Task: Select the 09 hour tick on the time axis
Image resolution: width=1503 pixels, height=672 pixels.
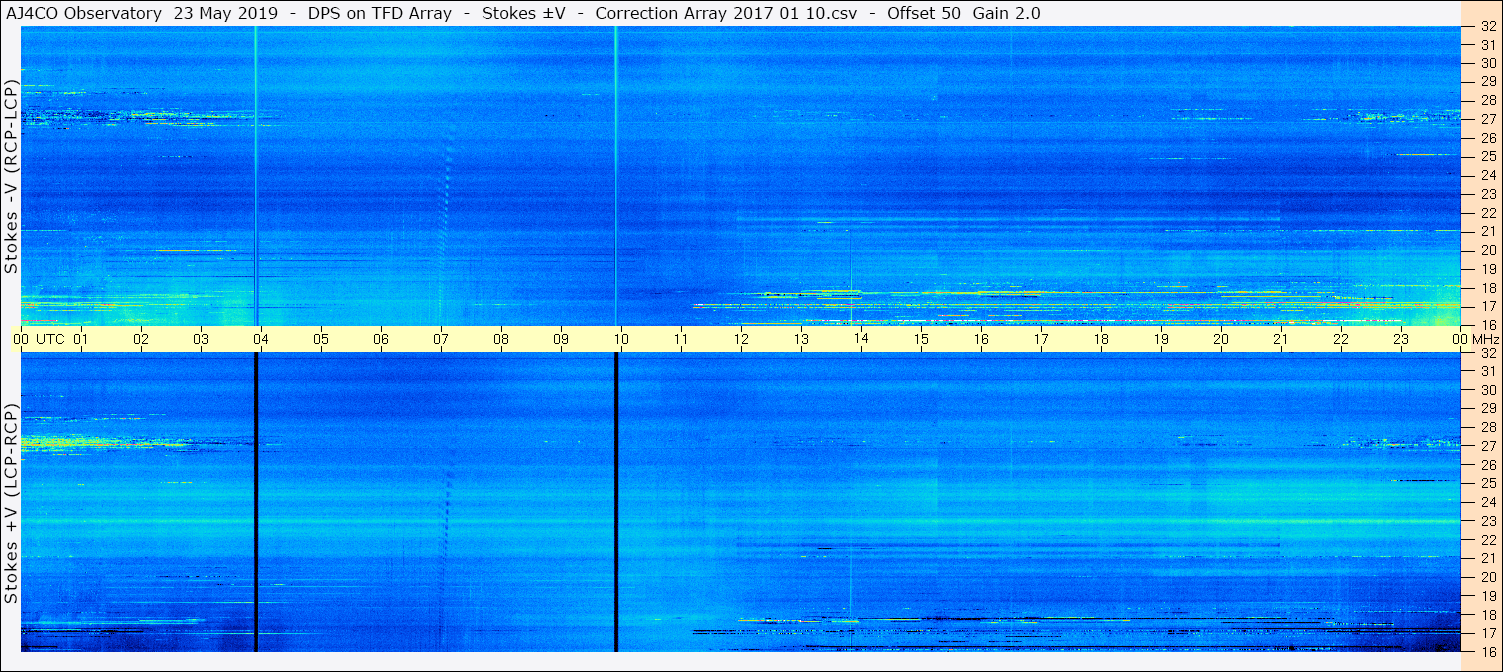Action: [x=561, y=339]
